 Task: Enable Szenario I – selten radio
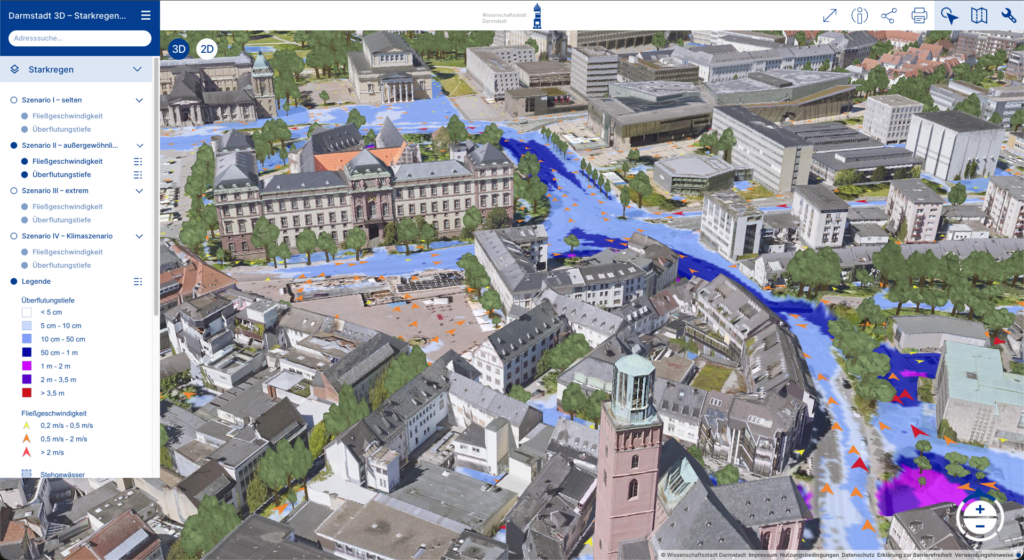(x=14, y=100)
